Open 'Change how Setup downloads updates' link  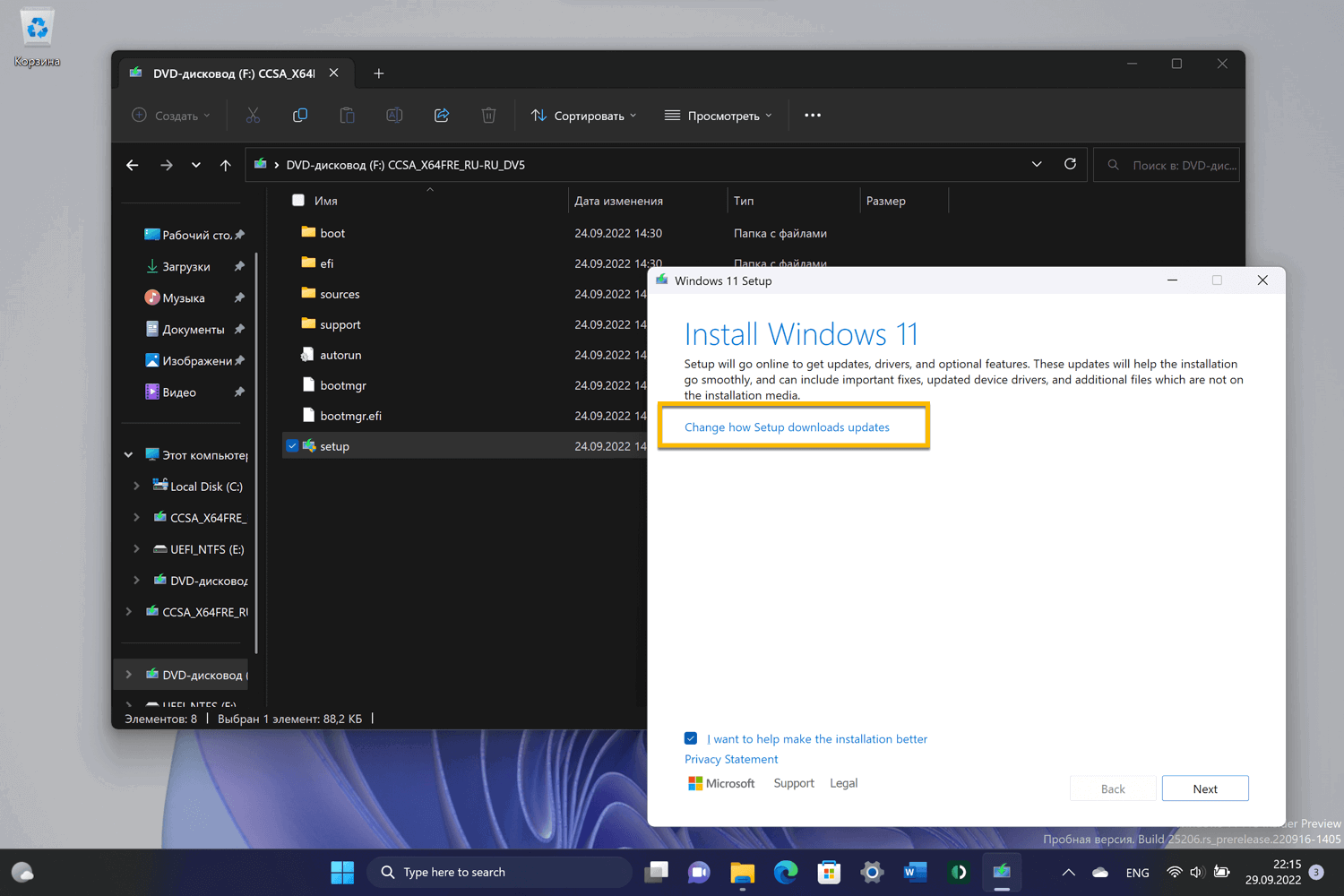click(787, 427)
